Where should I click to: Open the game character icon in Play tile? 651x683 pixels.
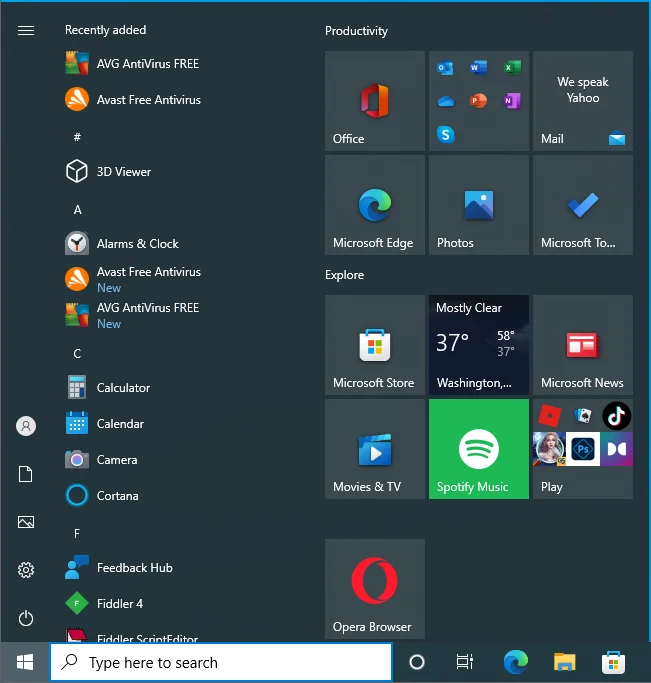(x=549, y=449)
